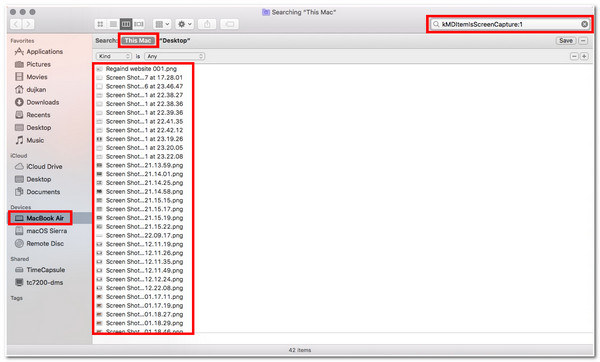The image size is (600, 362).
Task: Select Screen Shot...21.15.22.png
Action: coord(144,227)
